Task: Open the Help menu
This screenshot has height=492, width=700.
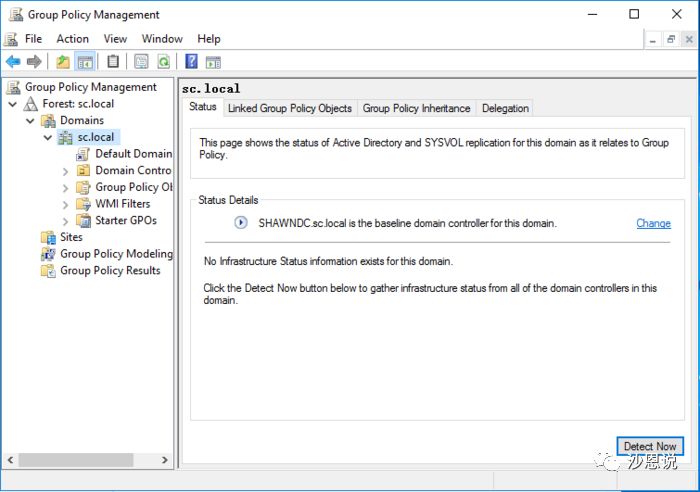Action: coord(208,39)
